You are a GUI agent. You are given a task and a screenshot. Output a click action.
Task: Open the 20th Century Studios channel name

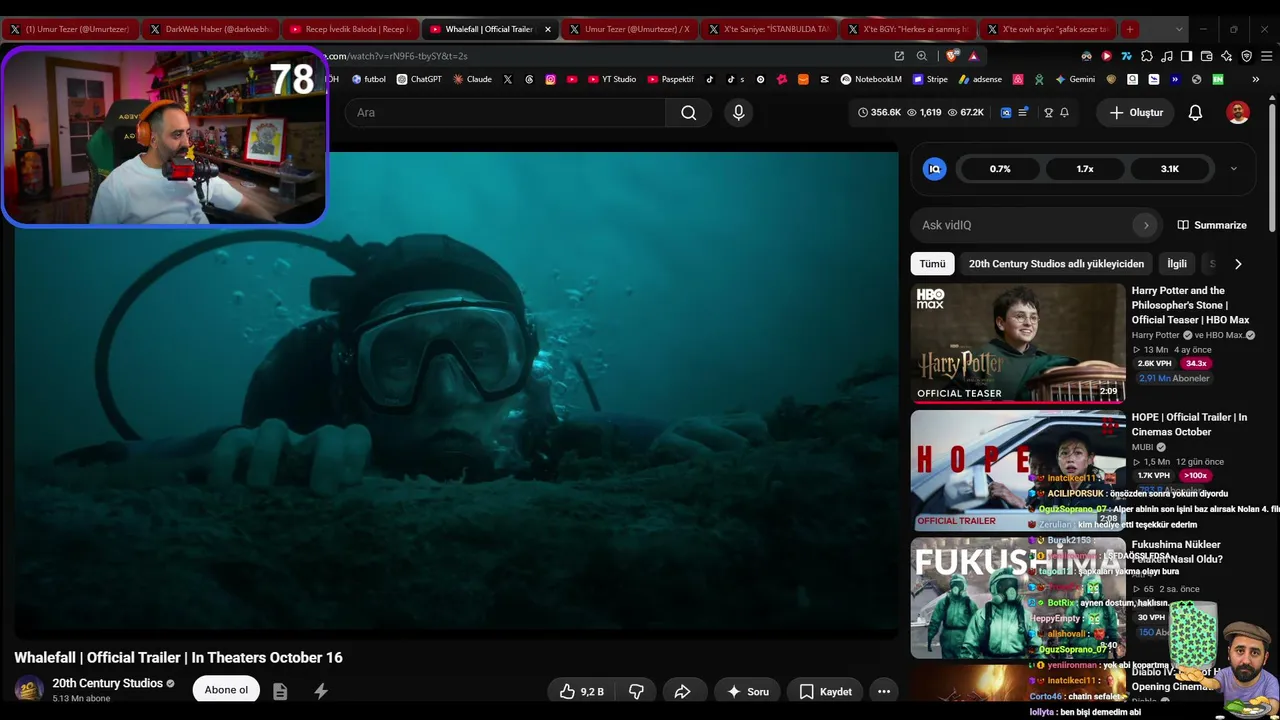tap(107, 683)
